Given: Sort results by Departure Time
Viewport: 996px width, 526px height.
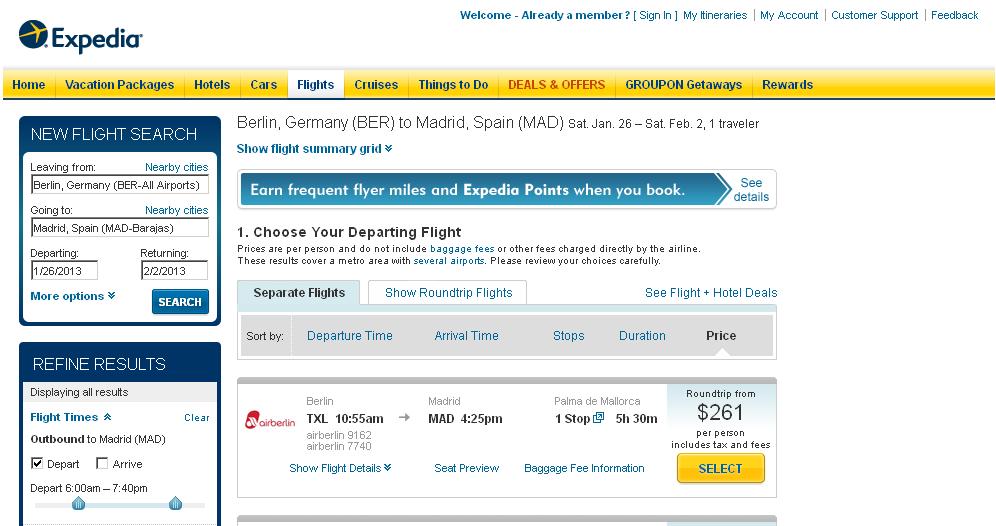Looking at the screenshot, I should click(x=349, y=336).
